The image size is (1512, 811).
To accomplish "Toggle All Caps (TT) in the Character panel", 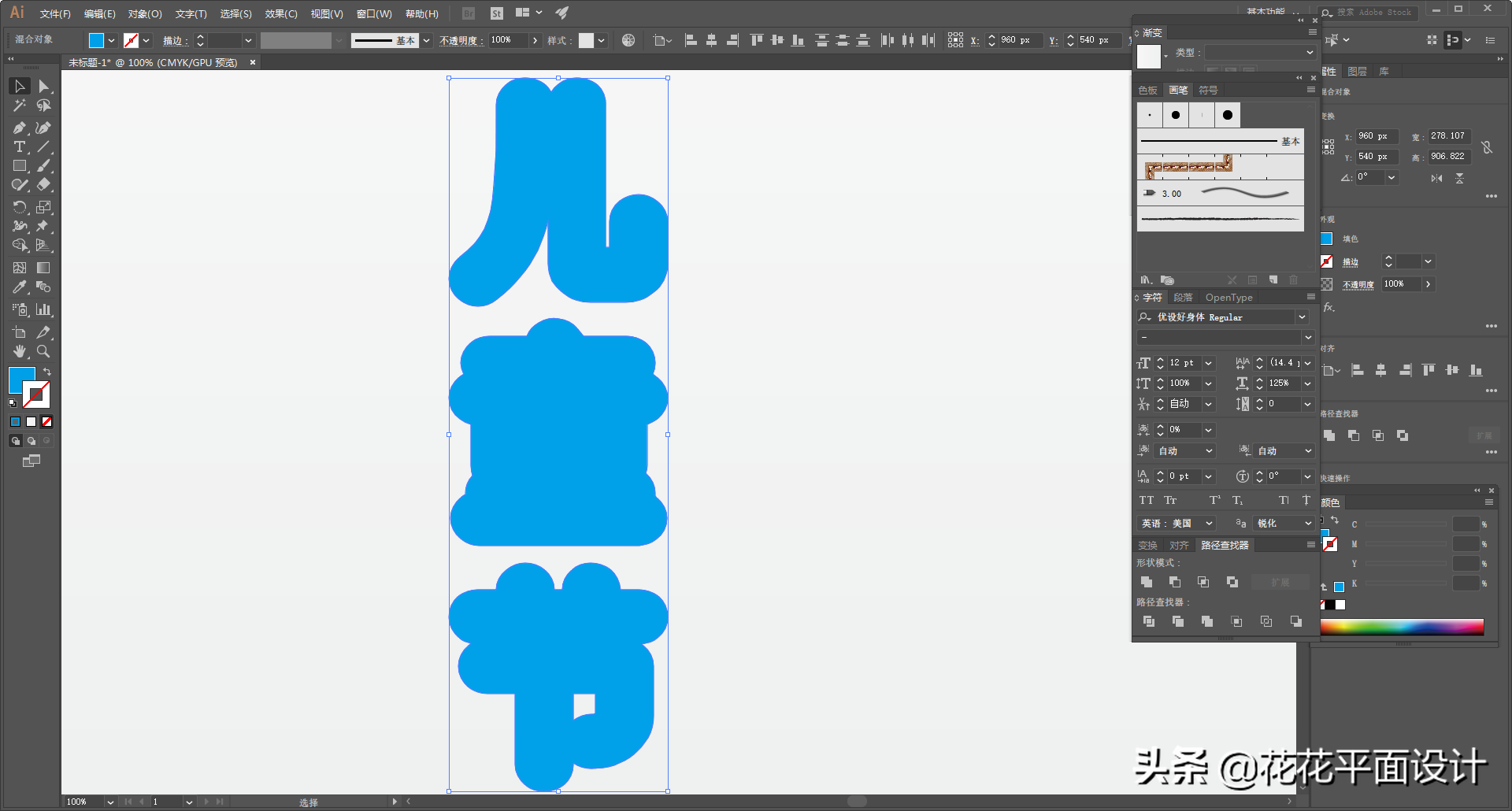I will [x=1147, y=500].
